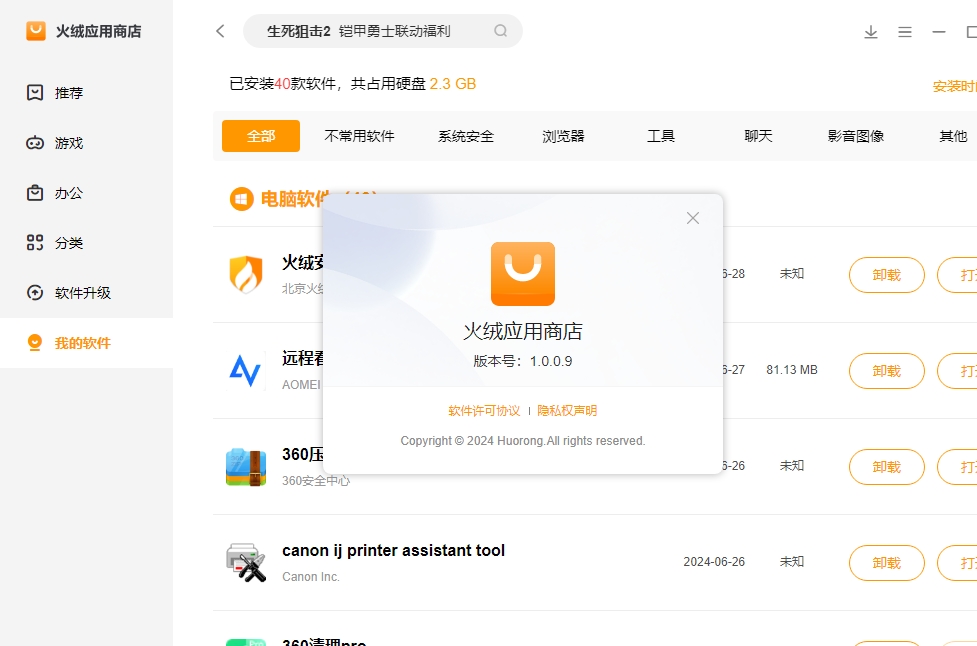Open the 隐私权声明 link

567,411
